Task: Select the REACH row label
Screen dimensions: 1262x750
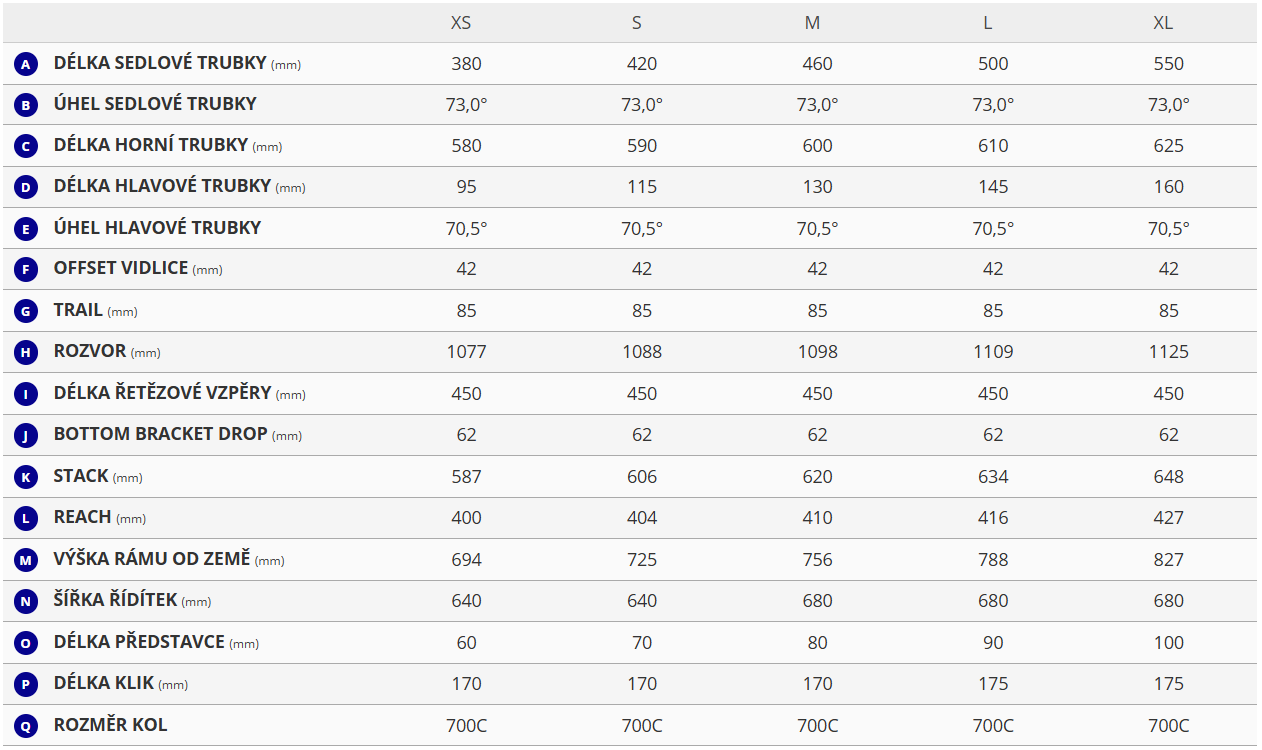Action: 82,517
